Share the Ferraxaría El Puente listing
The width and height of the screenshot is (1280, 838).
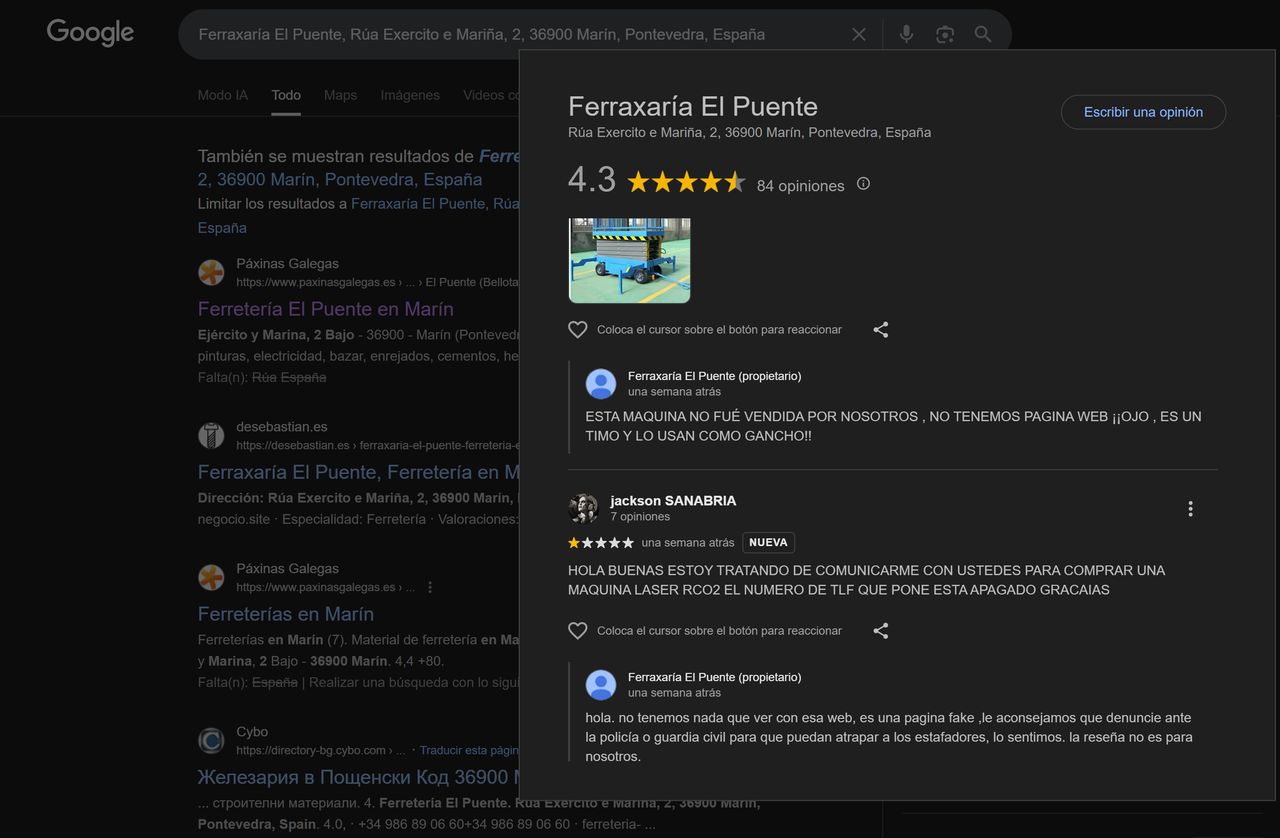coord(880,328)
